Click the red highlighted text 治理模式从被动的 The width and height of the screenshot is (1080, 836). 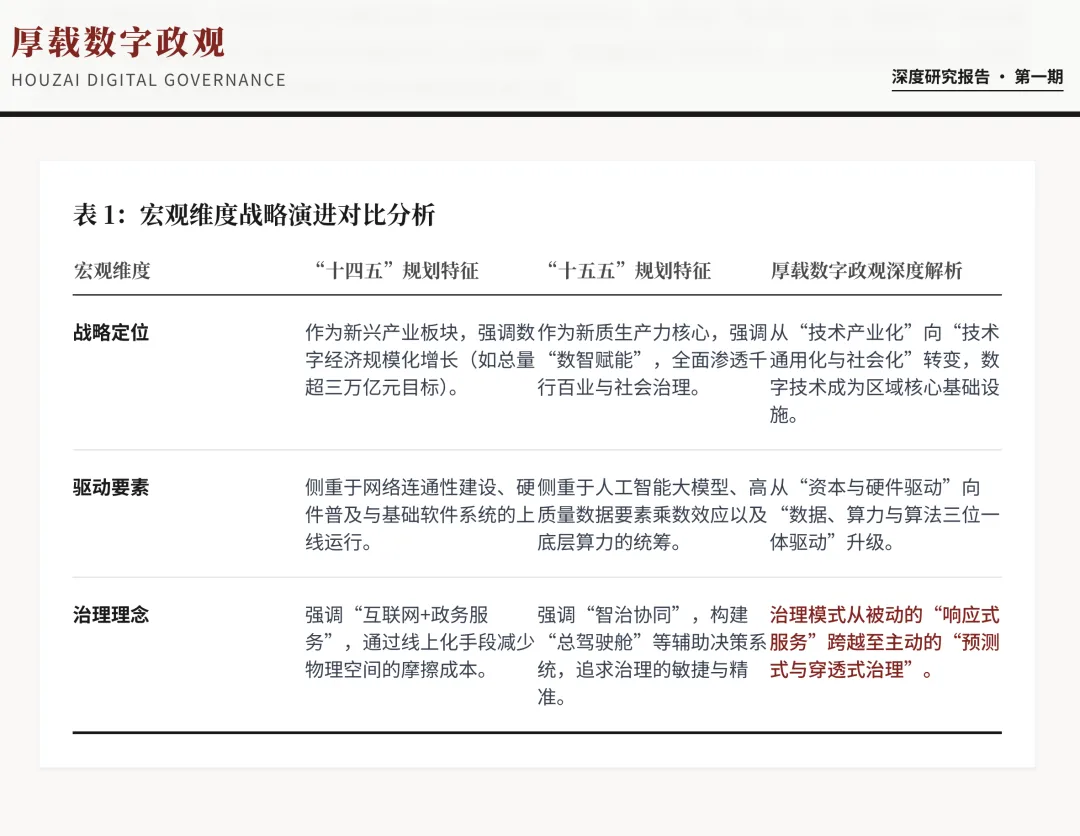coord(885,642)
